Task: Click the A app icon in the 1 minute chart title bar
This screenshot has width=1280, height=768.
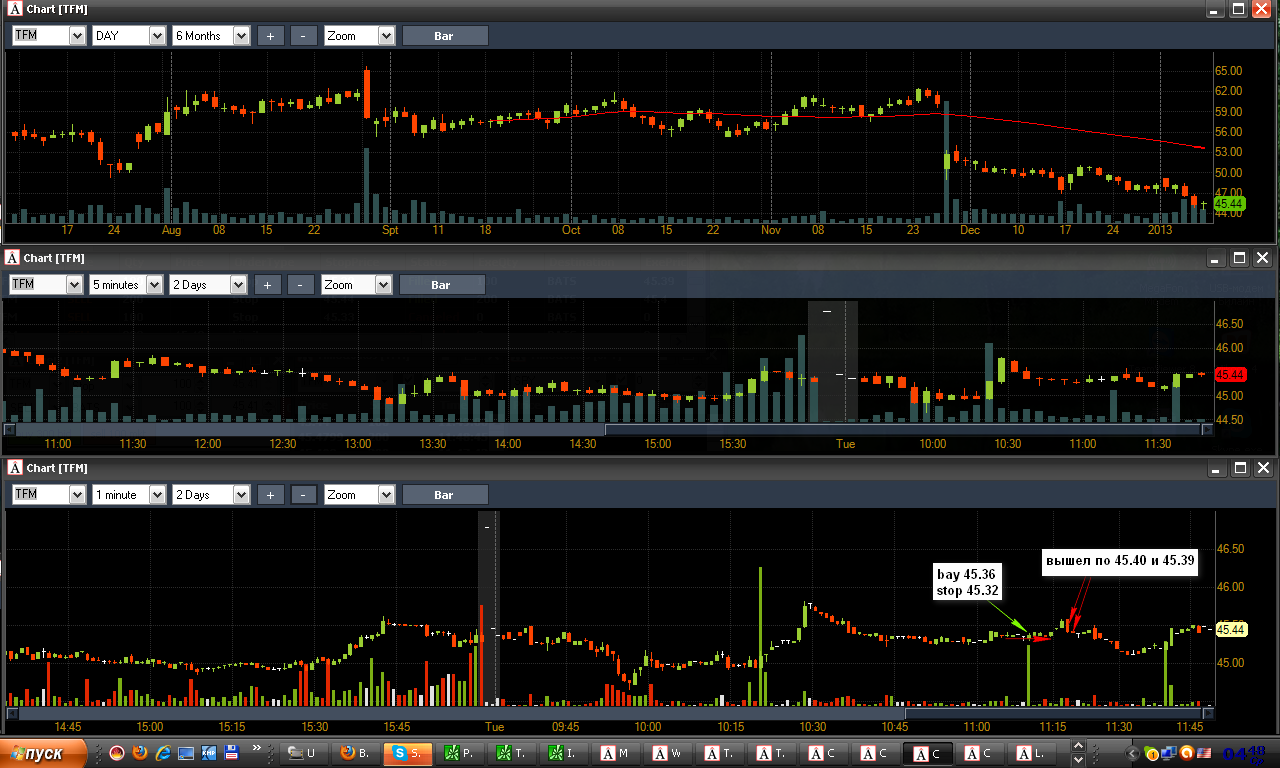Action: (14, 468)
